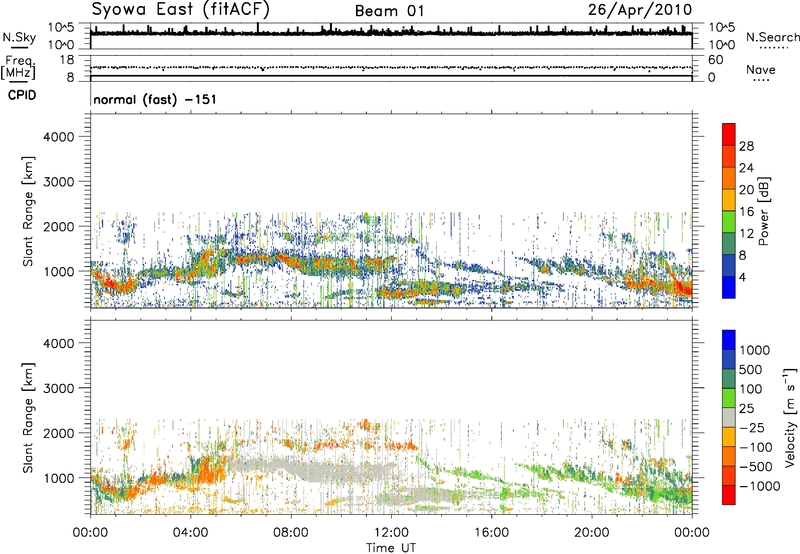Click the blue bottom segment of Power colorbar
800x554 pixels.
729,287
